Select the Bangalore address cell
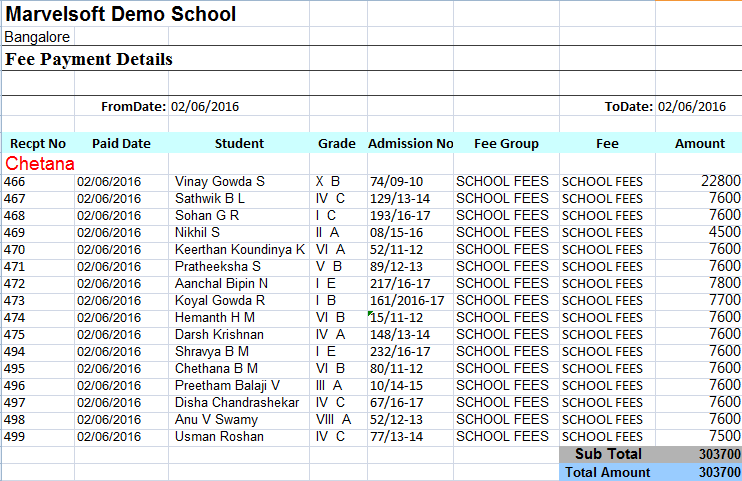 pyautogui.click(x=38, y=37)
